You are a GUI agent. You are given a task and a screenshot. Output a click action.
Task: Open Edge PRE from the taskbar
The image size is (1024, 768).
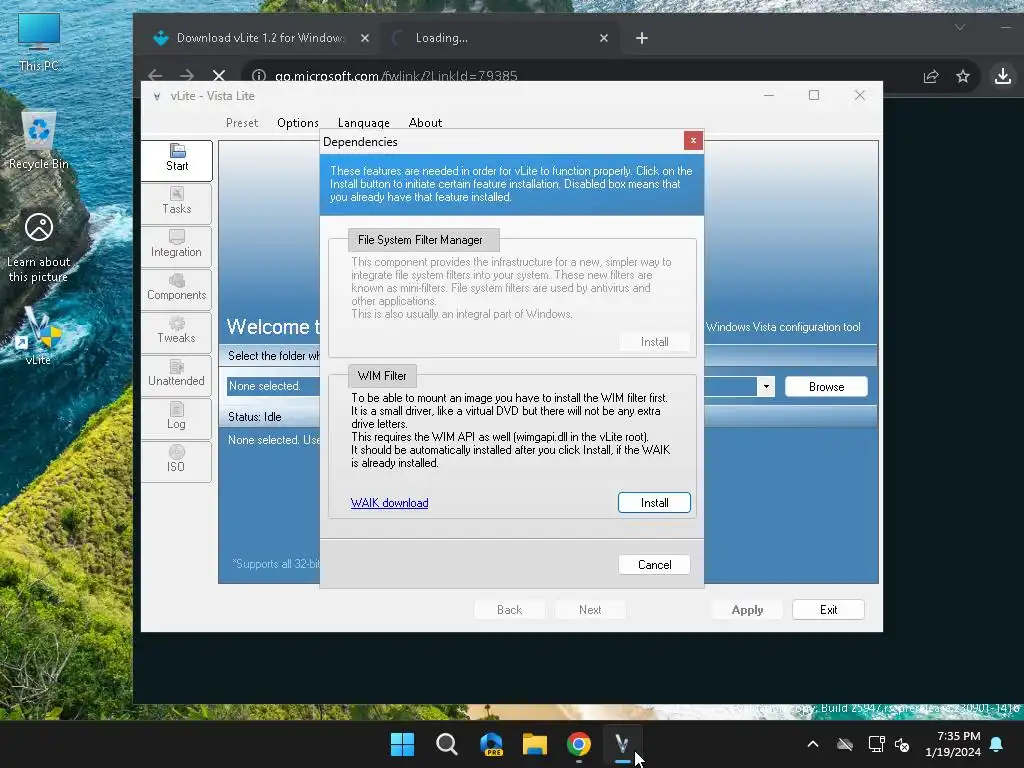[491, 744]
